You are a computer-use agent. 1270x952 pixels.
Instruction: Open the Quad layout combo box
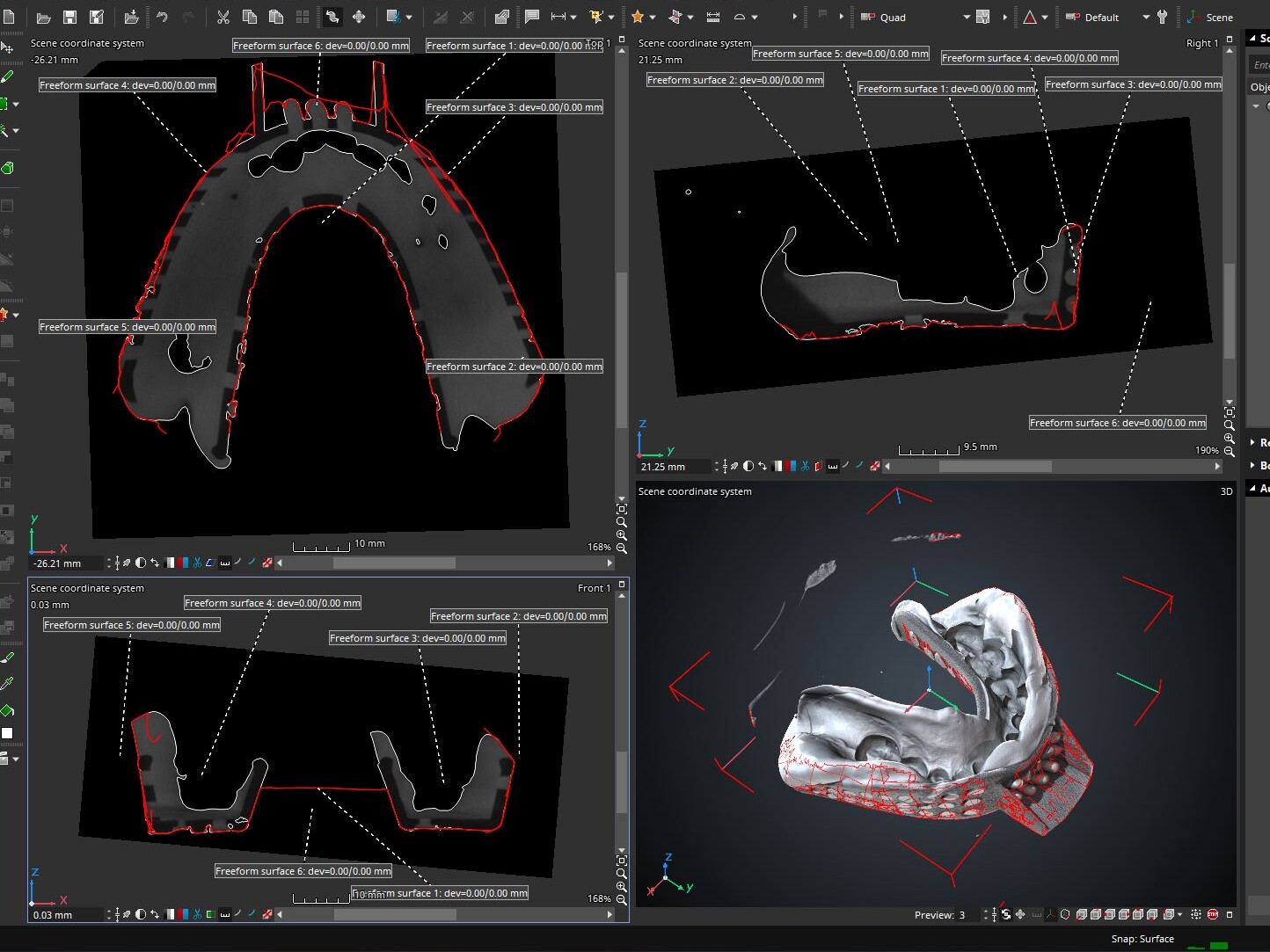tap(915, 17)
